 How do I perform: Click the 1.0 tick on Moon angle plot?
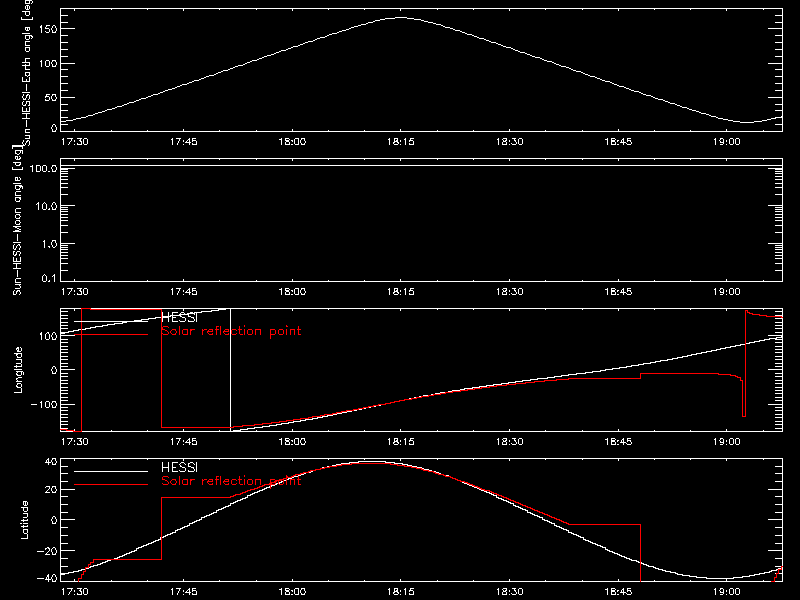(x=49, y=244)
